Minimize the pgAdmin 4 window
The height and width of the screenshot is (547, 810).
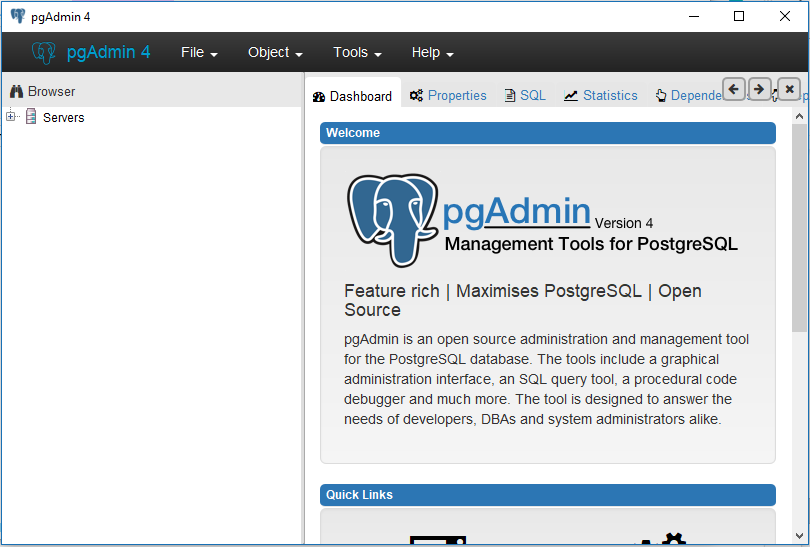tap(694, 17)
